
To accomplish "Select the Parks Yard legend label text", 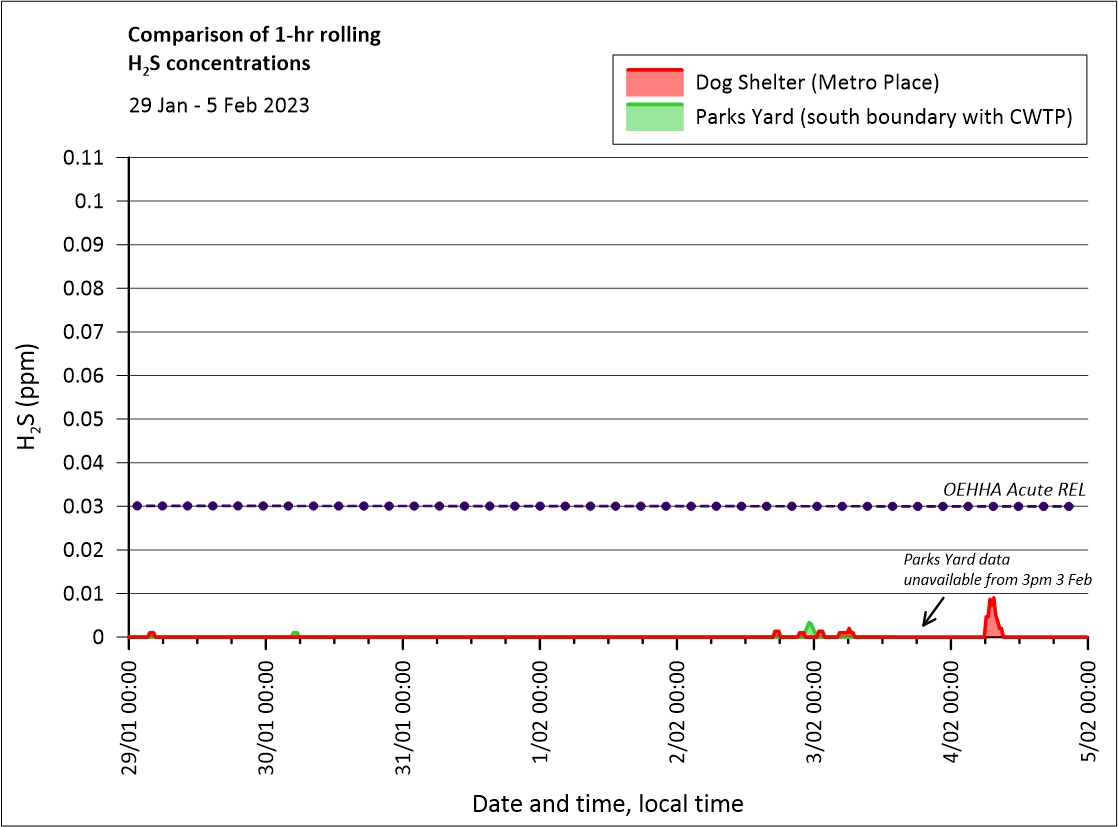I will pos(884,117).
